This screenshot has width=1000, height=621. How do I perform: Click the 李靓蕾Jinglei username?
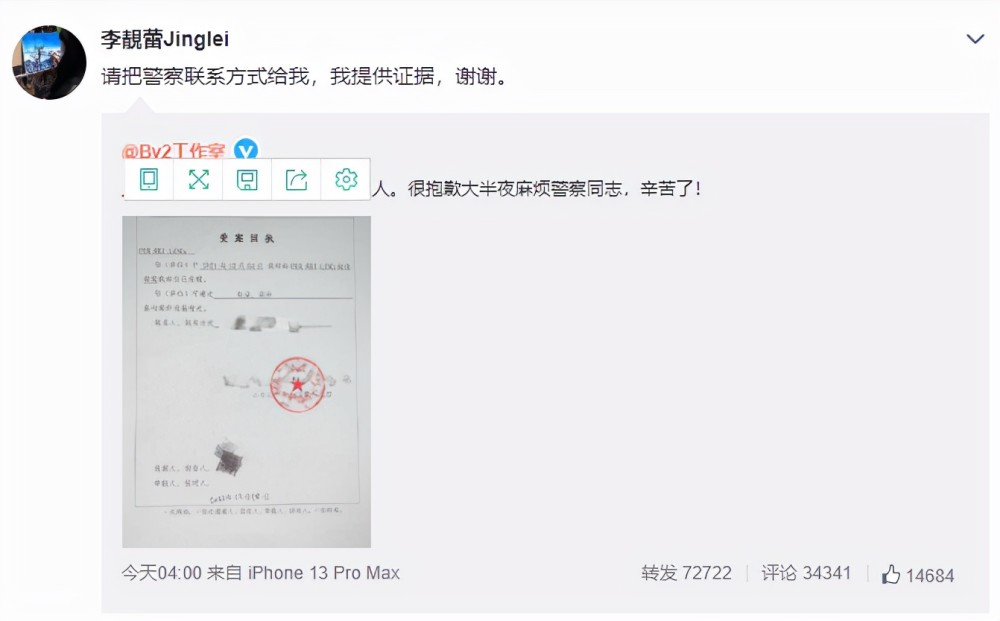click(165, 40)
